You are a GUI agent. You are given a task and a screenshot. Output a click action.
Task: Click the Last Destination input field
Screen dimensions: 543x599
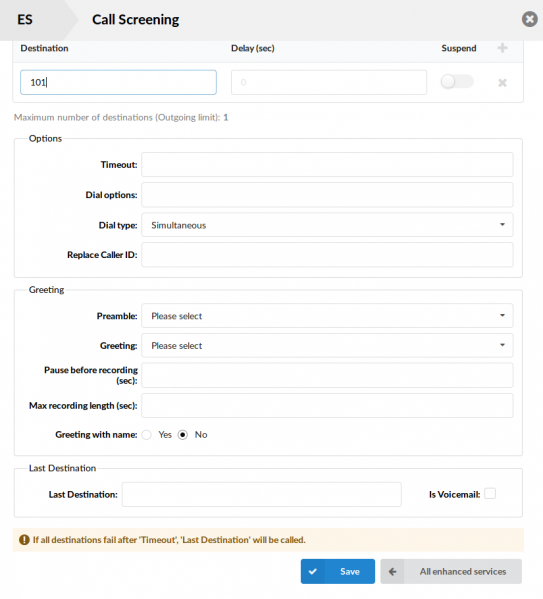point(261,494)
